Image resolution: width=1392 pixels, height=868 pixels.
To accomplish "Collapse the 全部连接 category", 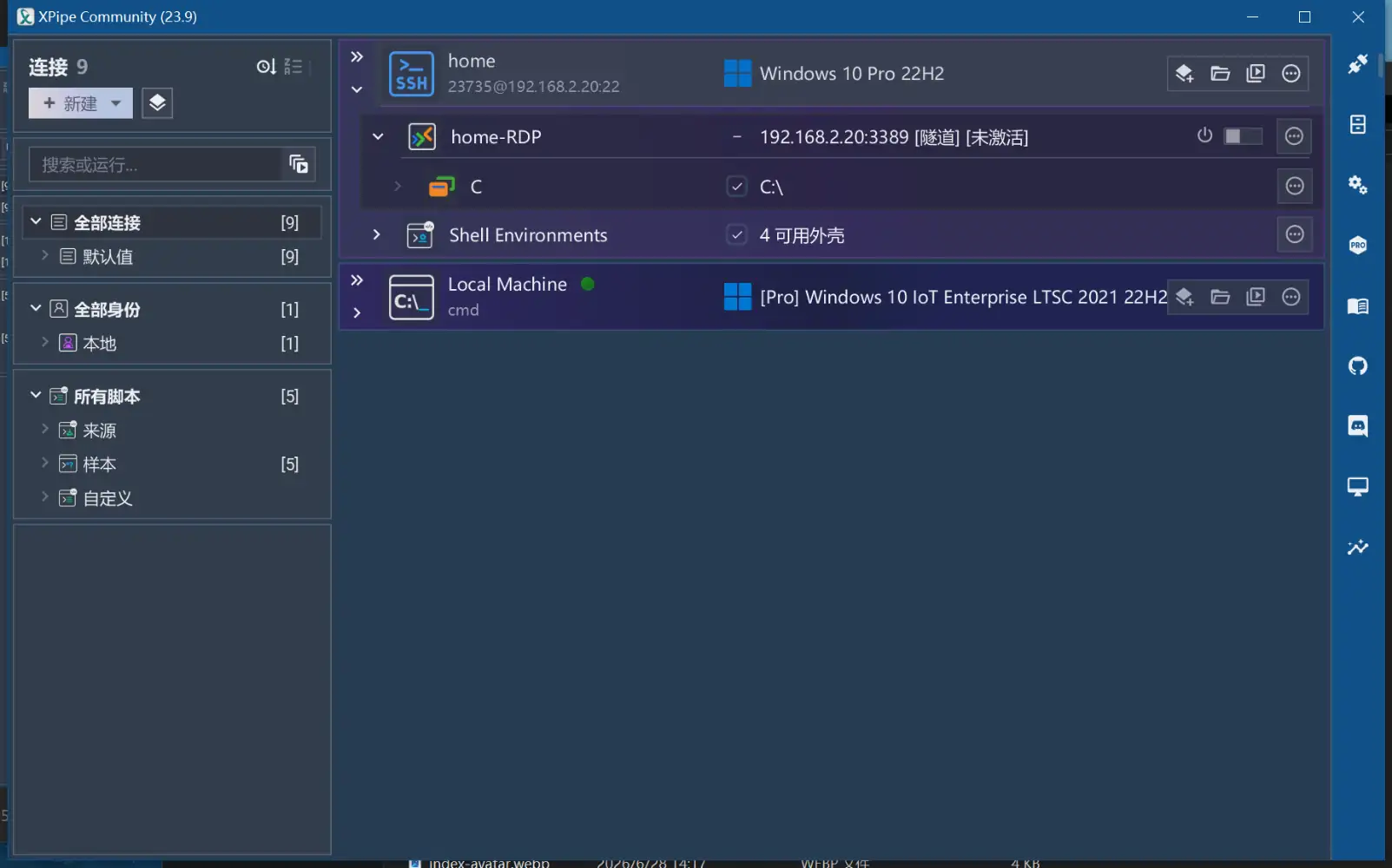I will [36, 222].
